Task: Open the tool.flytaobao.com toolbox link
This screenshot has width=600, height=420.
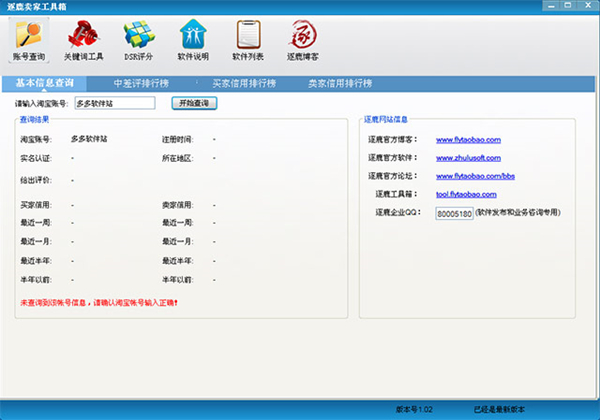Action: coord(466,193)
